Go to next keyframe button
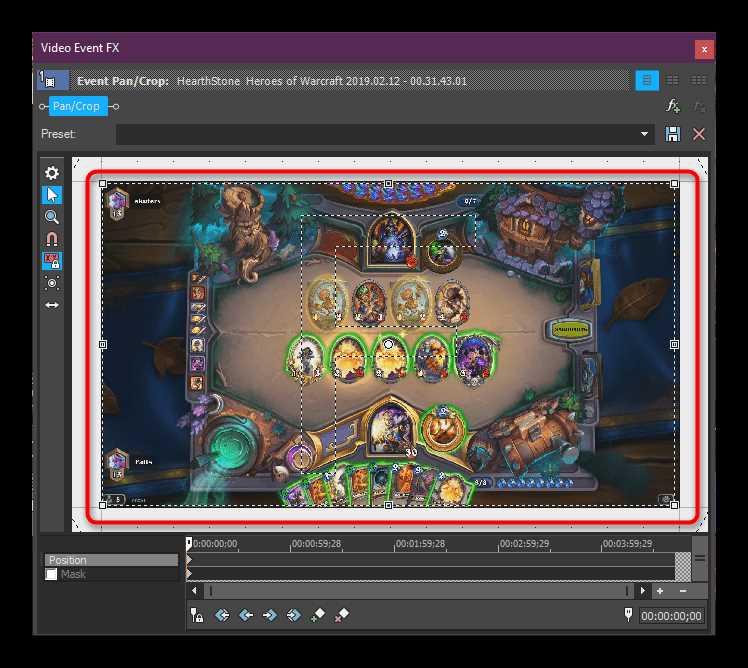 coord(270,615)
